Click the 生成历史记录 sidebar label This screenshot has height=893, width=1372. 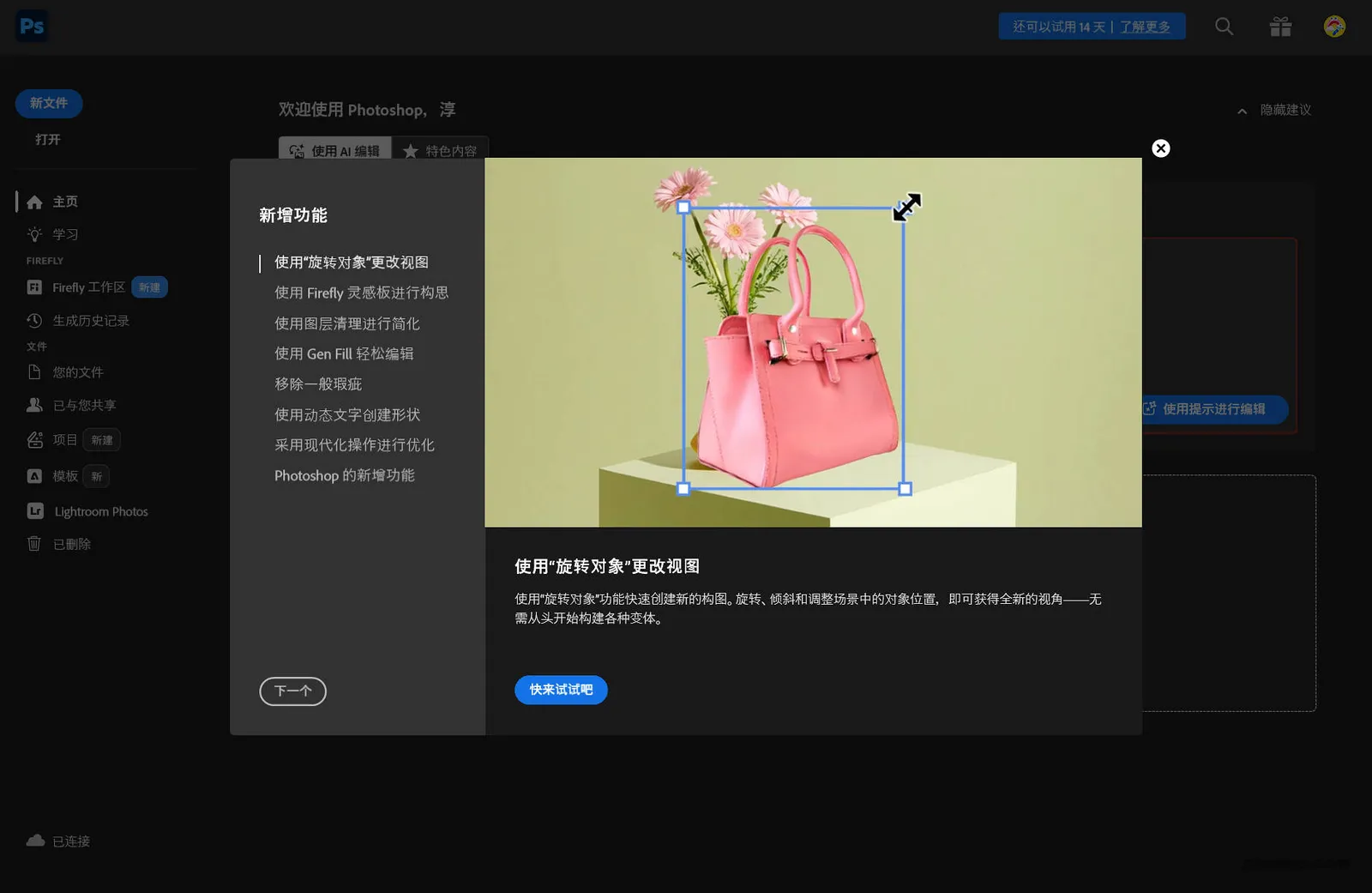[91, 321]
